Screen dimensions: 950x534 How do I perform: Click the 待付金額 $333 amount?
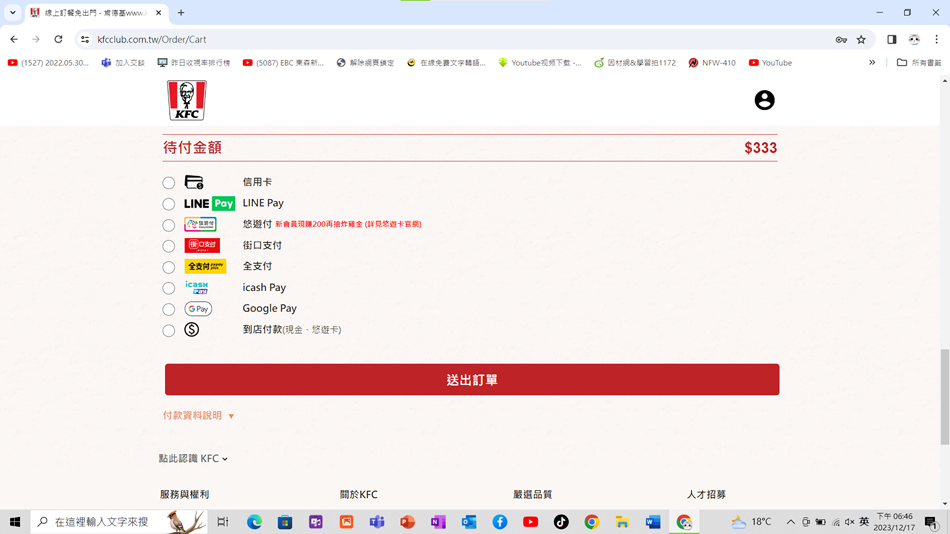[760, 148]
